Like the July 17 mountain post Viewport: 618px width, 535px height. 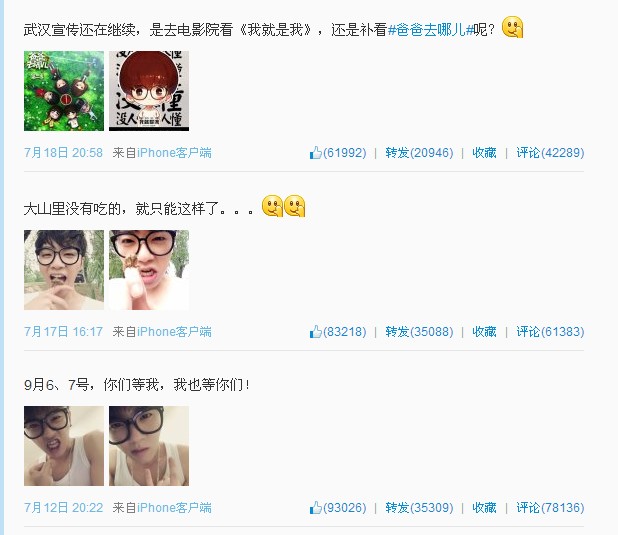pyautogui.click(x=338, y=332)
